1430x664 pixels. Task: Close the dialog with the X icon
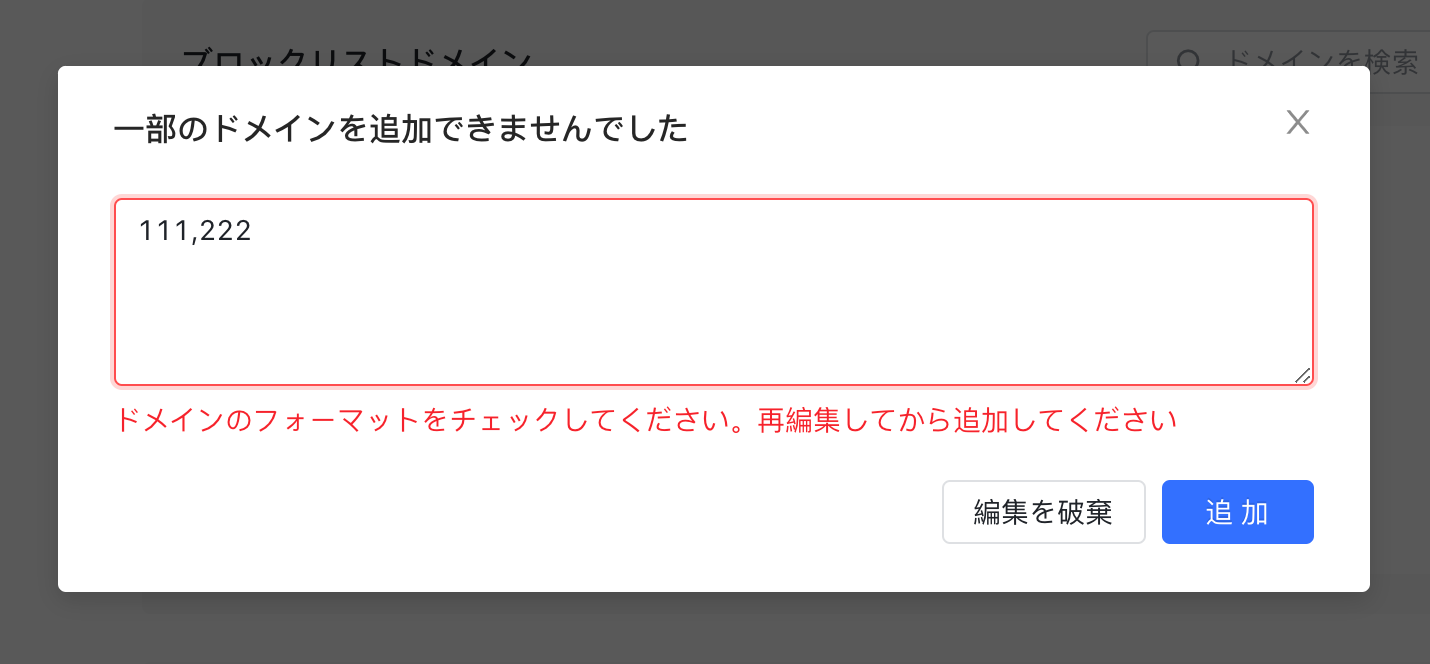[x=1297, y=123]
